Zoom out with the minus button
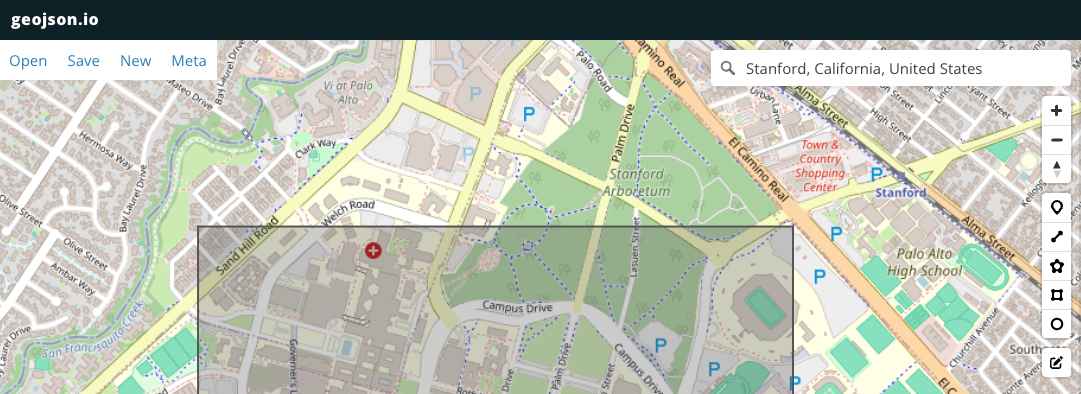Viewport: 1081px width, 394px height. coord(1055,140)
